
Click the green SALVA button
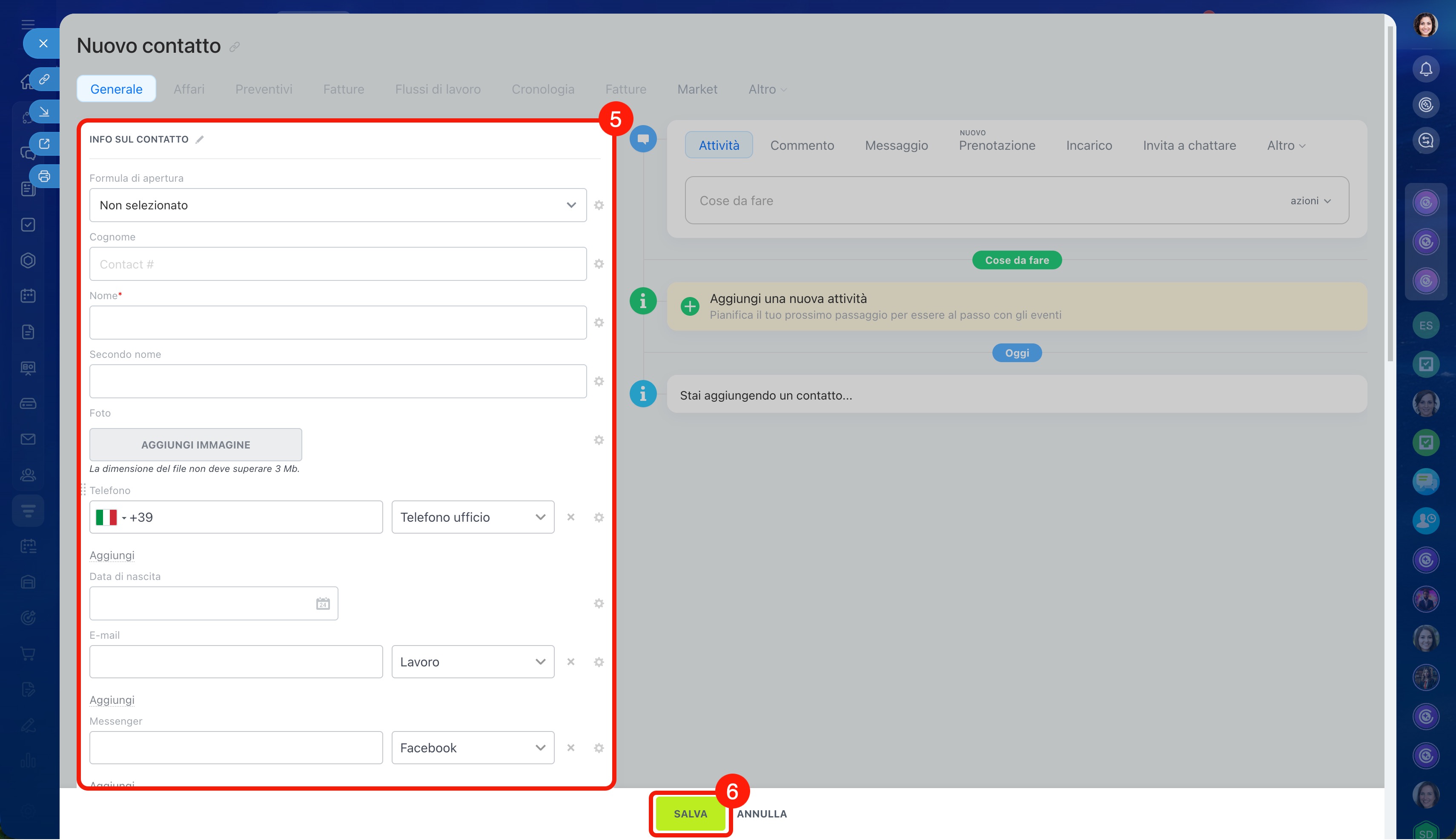[x=690, y=814]
